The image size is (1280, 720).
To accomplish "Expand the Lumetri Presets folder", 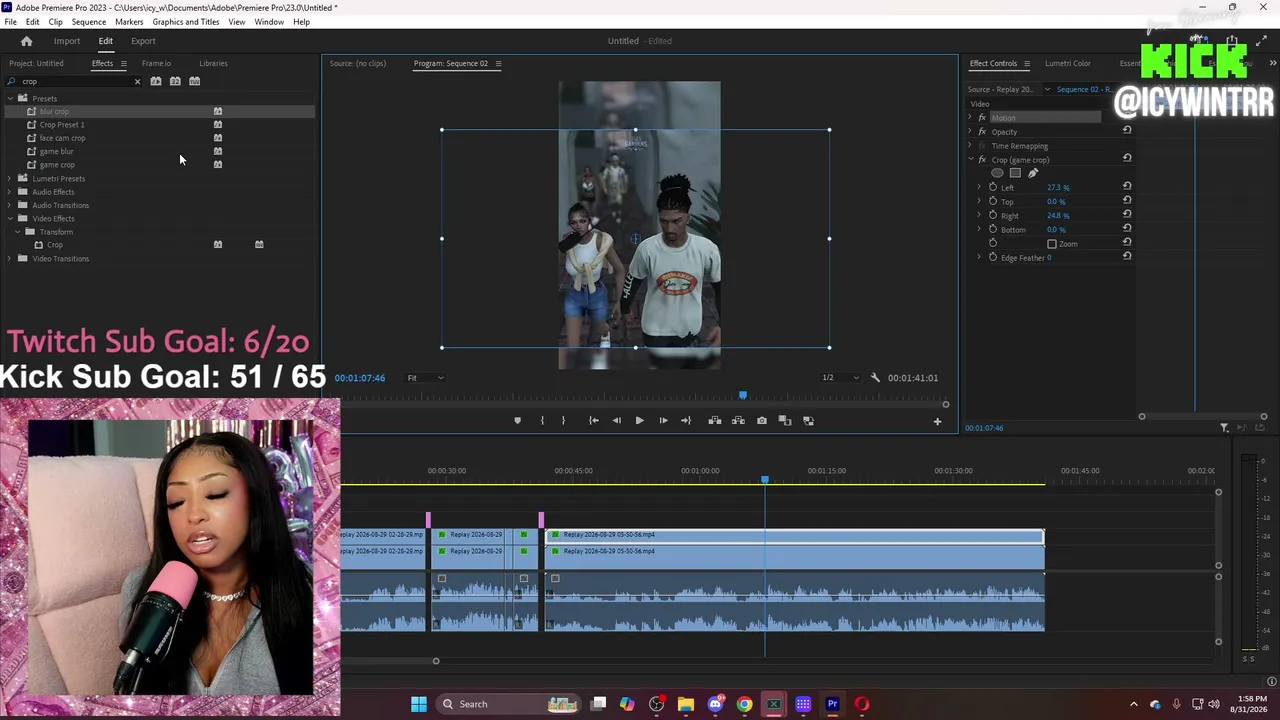I will [x=10, y=178].
